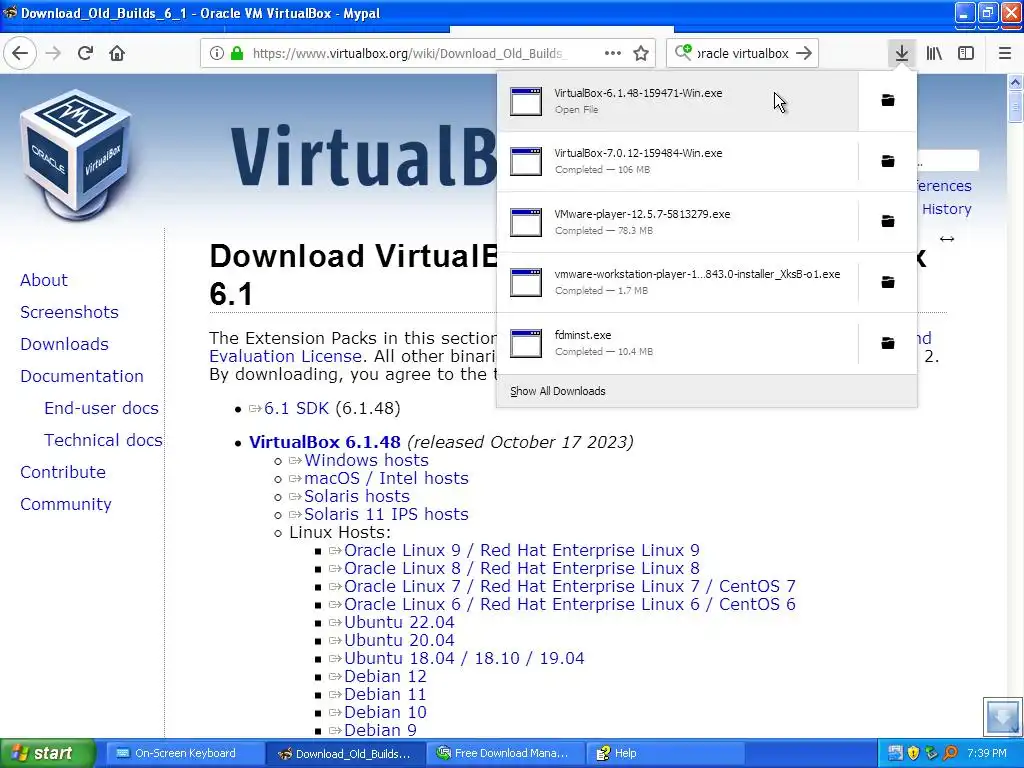Click the orange magnifier tray icon
1024x768 pixels.
click(x=950, y=753)
